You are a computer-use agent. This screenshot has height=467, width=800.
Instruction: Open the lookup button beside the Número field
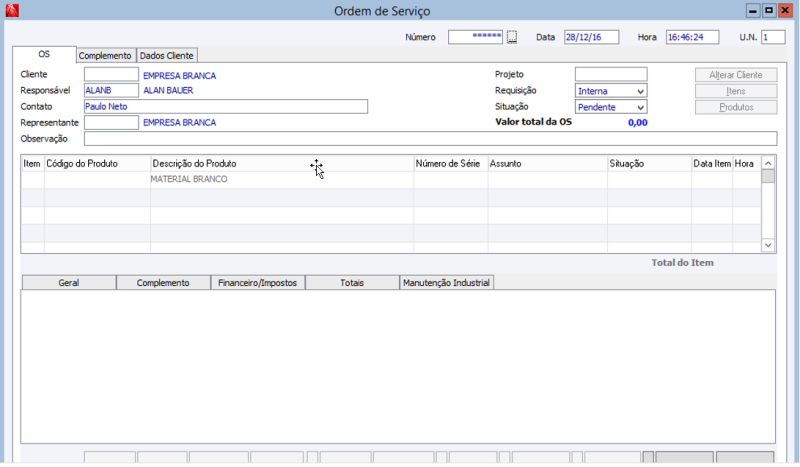pos(512,37)
